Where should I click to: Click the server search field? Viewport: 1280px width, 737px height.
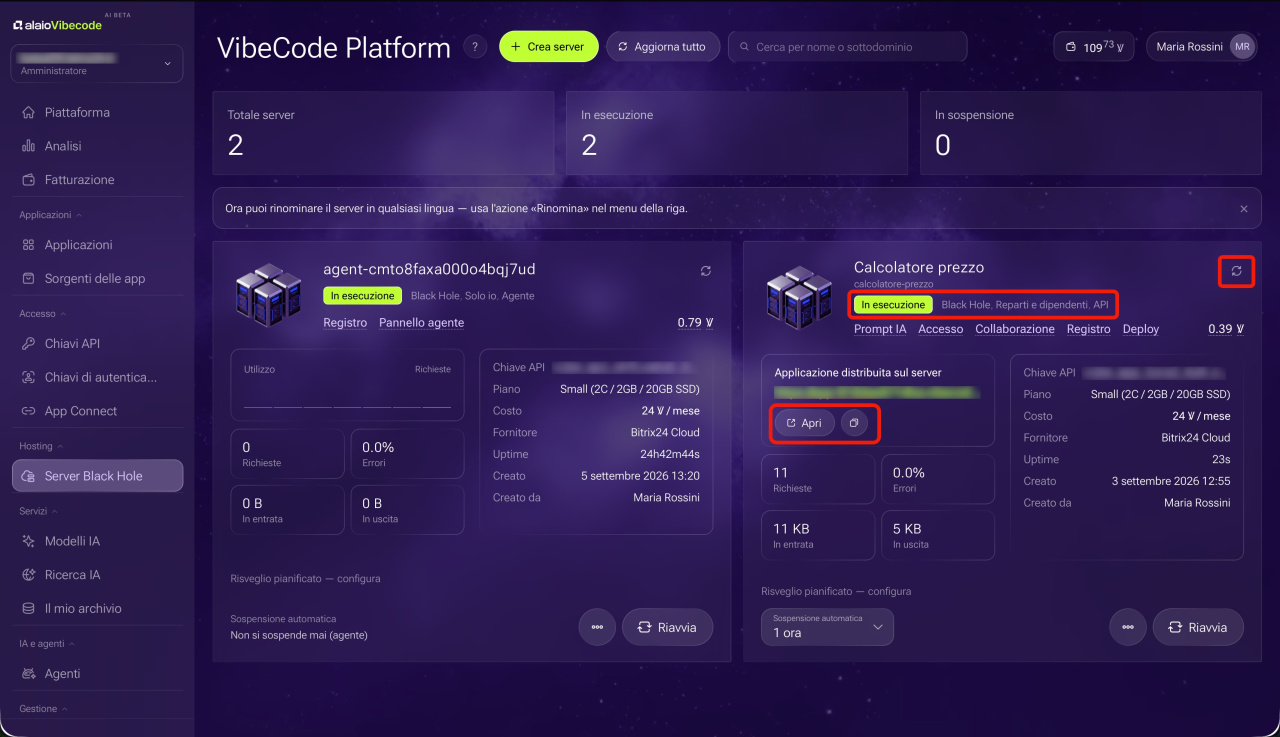pyautogui.click(x=848, y=47)
